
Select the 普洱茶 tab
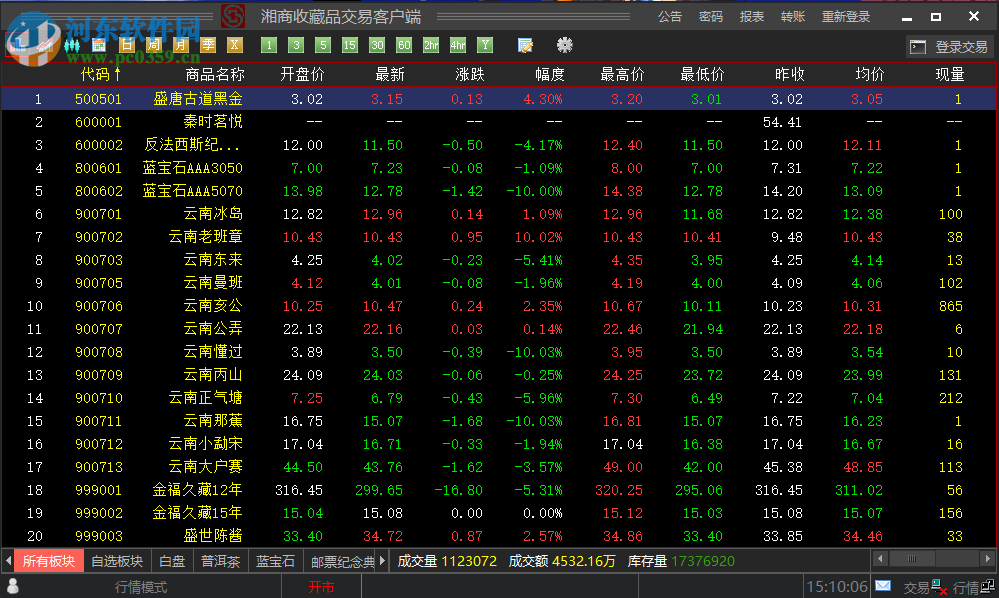tap(220, 561)
